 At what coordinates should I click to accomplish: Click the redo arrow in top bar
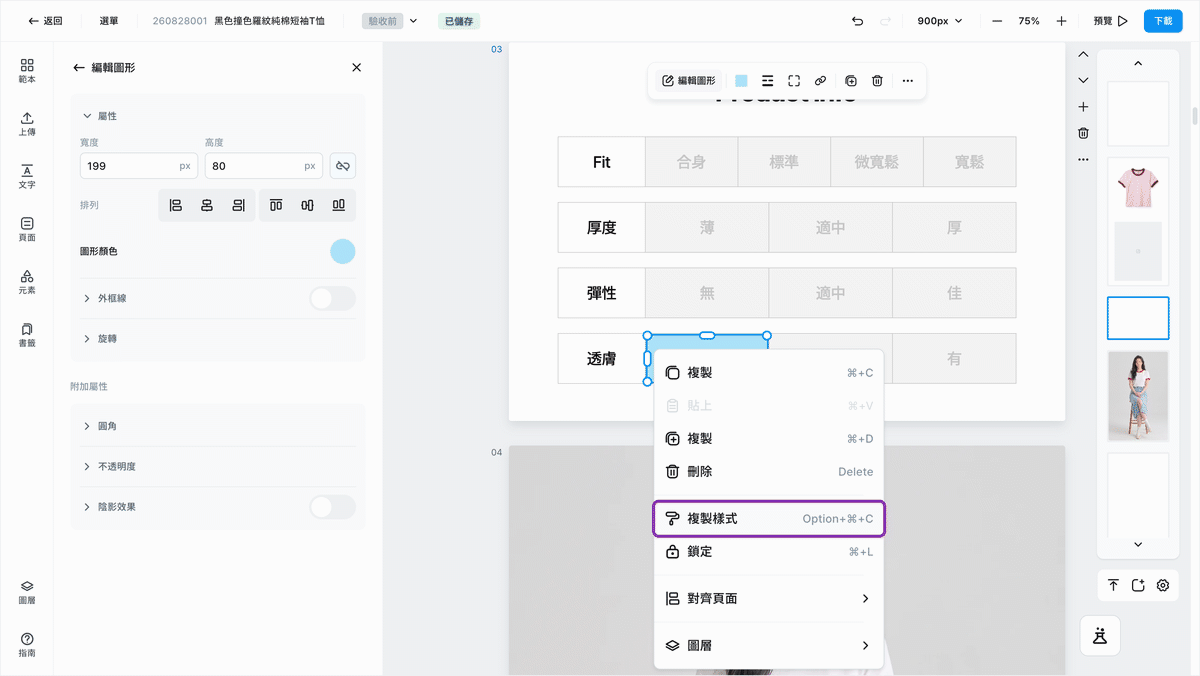click(885, 21)
